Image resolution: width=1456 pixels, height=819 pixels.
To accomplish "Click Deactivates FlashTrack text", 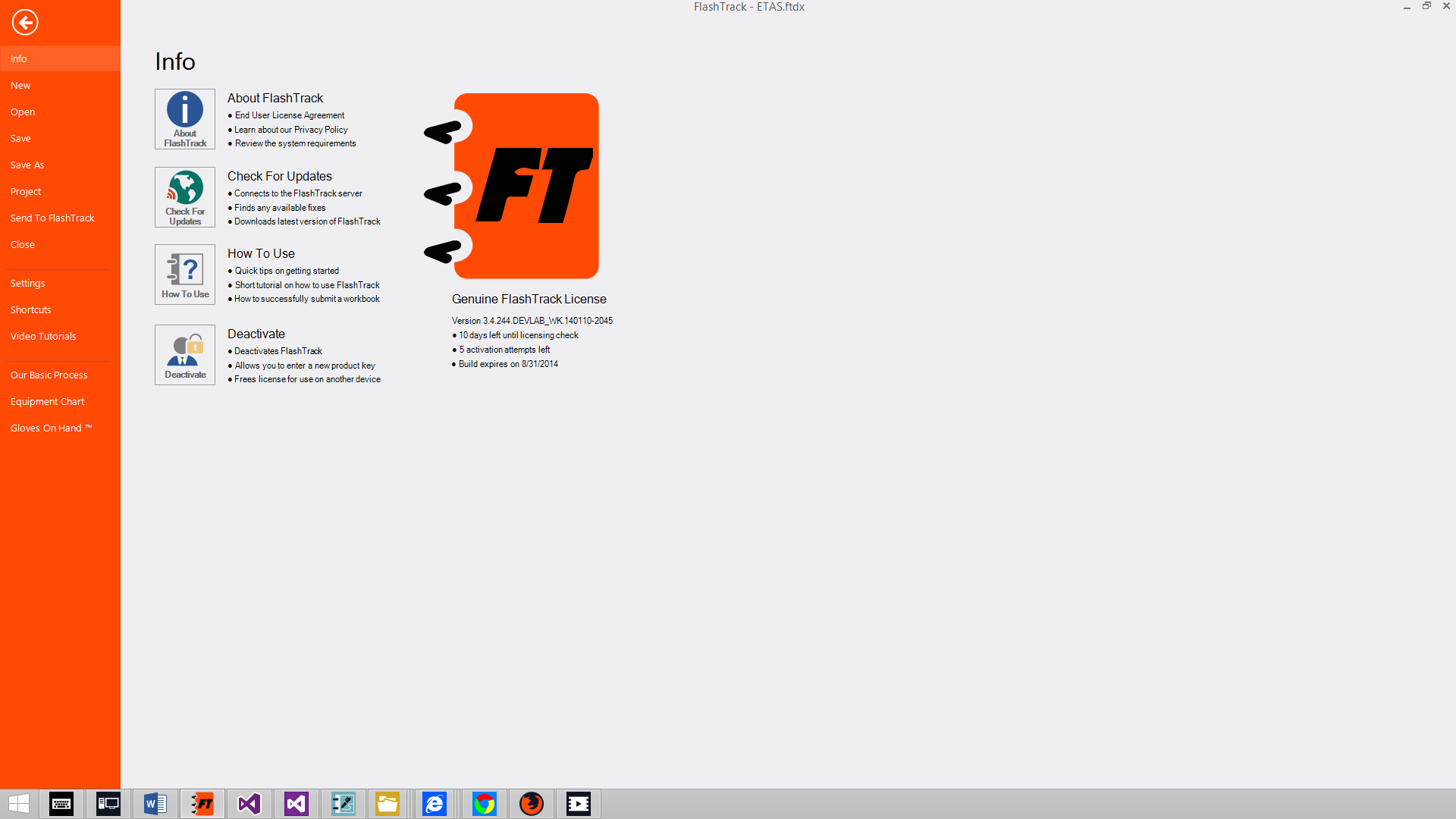I will point(278,351).
